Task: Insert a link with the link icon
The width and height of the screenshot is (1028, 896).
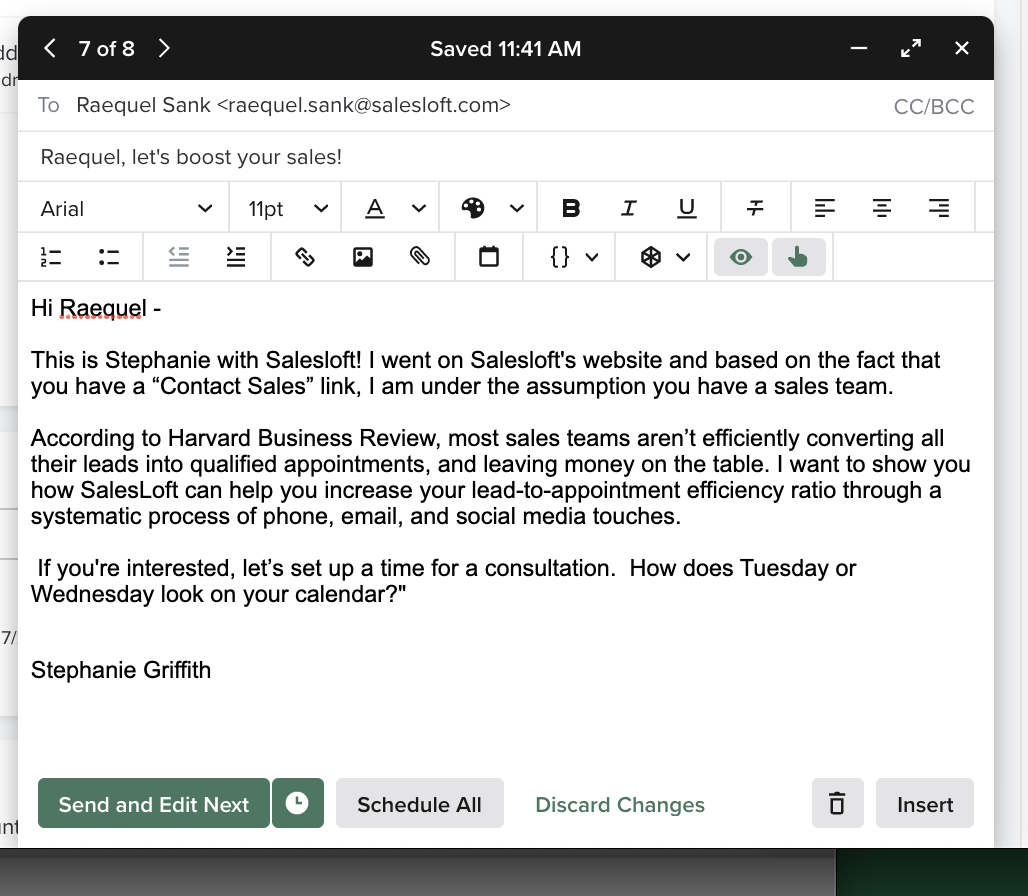Action: (305, 257)
